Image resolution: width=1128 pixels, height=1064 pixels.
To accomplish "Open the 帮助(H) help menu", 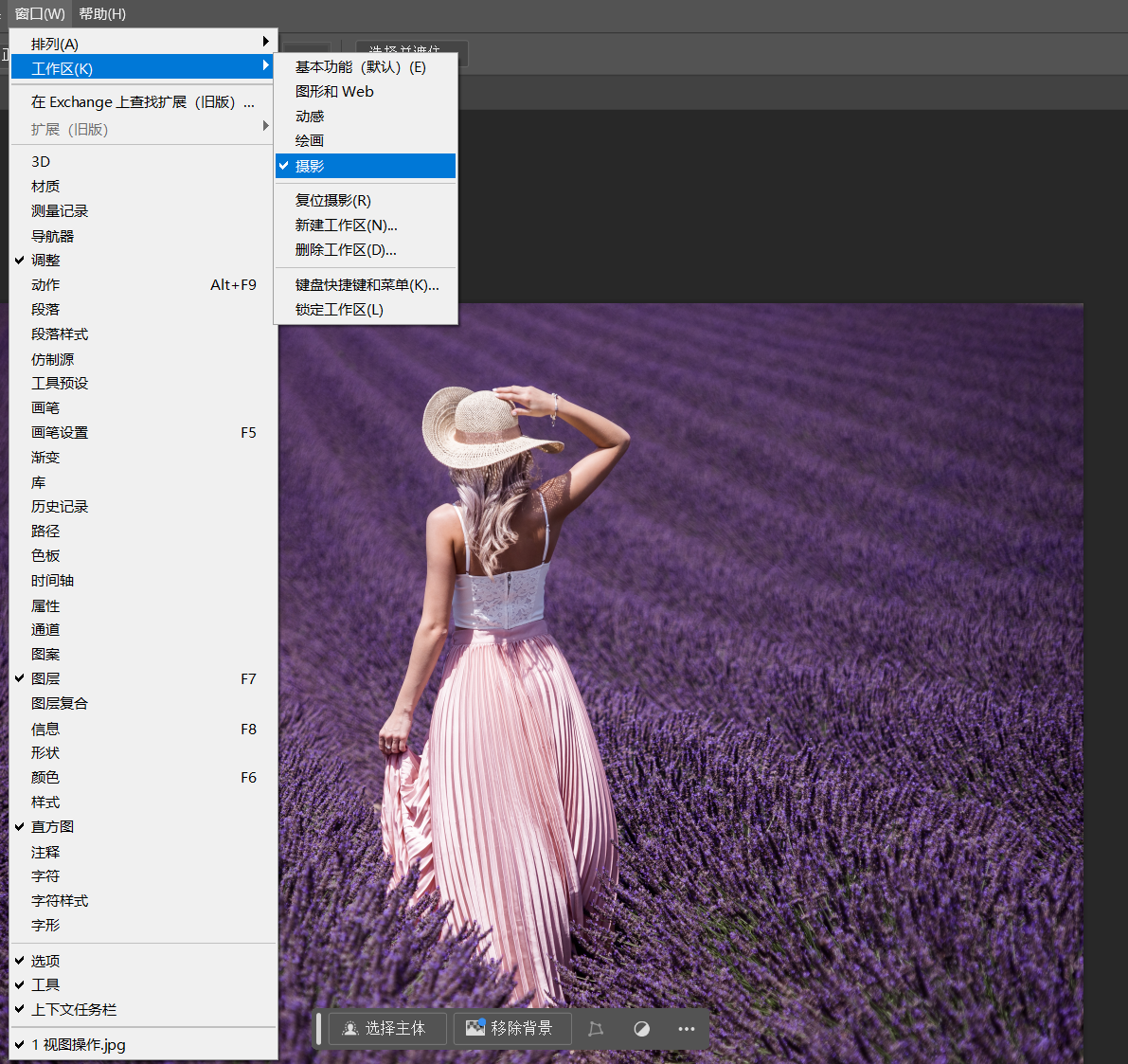I will 102,14.
